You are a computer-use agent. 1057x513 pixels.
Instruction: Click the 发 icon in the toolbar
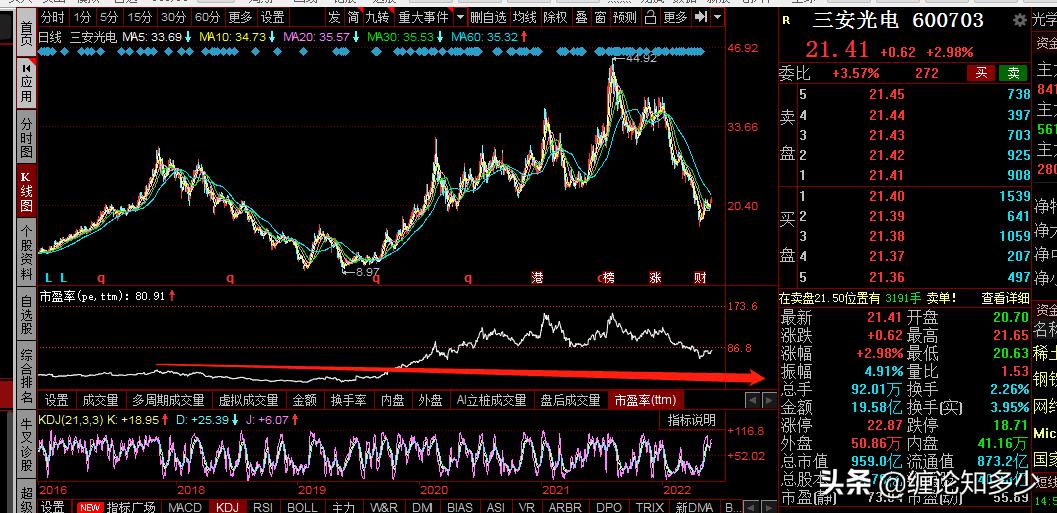click(334, 17)
